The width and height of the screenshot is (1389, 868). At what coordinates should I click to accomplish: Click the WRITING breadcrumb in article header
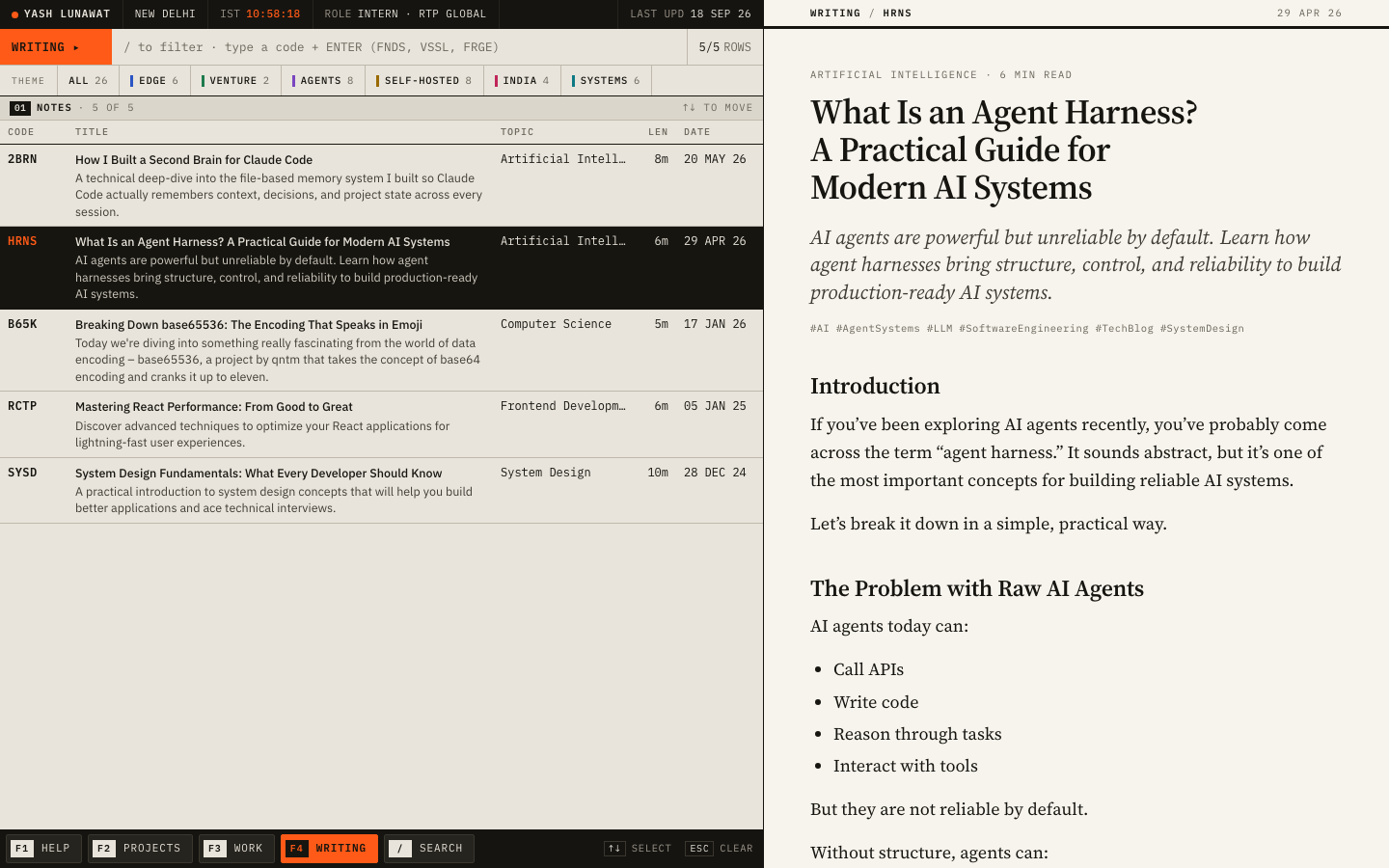coord(835,14)
